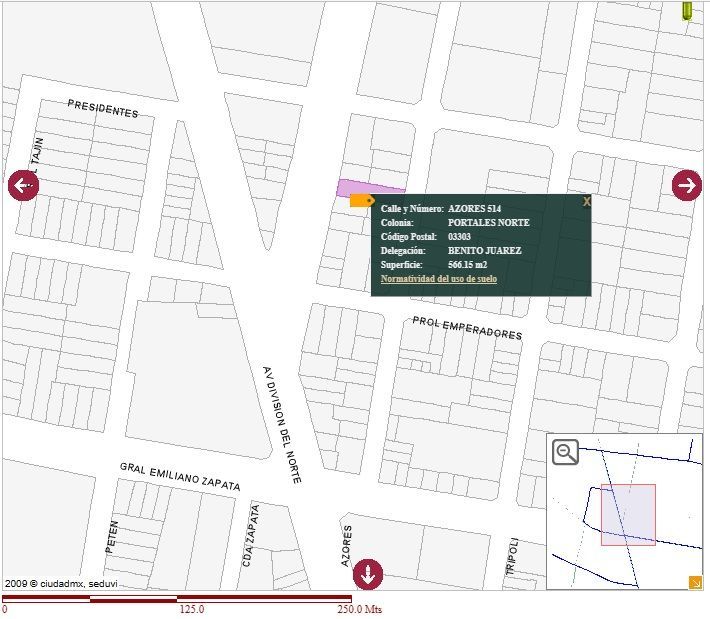This screenshot has width=710, height=619.
Task: Click the PRESIDENTES street label
Action: tap(103, 109)
